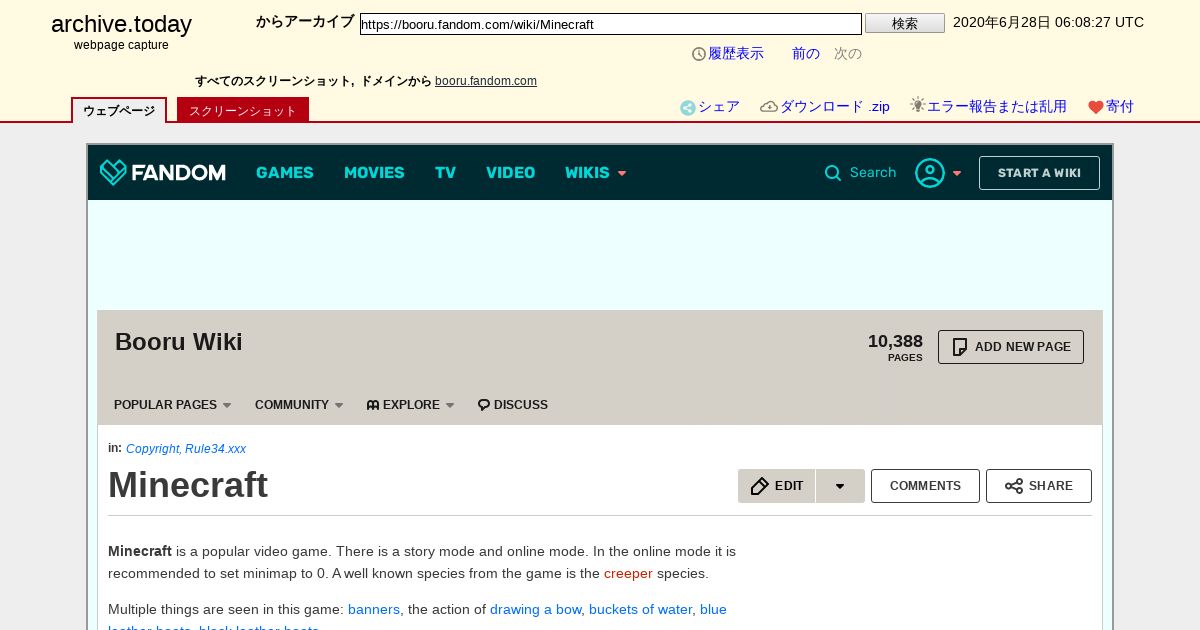Click the cloud download icon
The height and width of the screenshot is (630, 1200).
(x=769, y=107)
